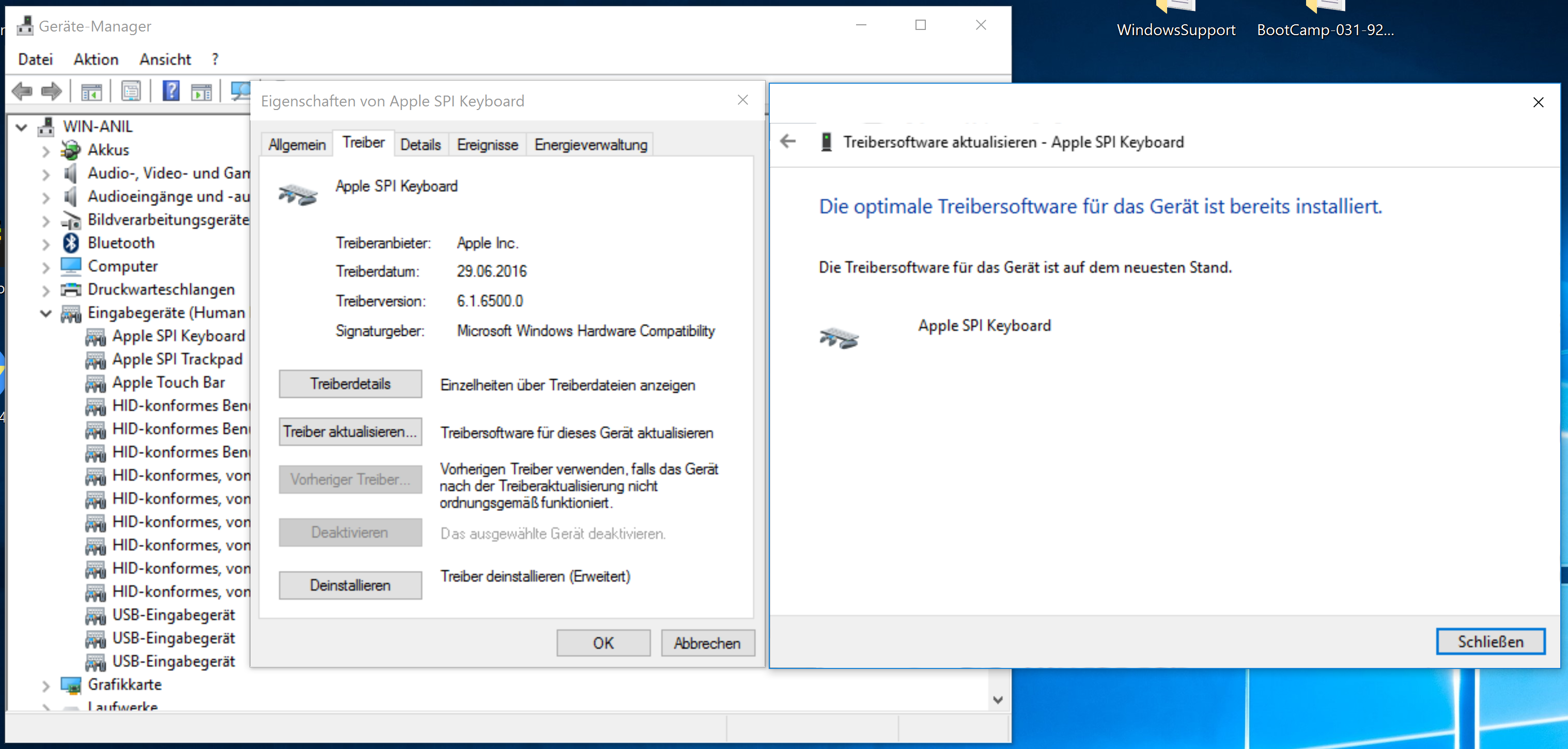Screen dimensions: 1568x749
Task: Click the grayed forward arrow toolbar icon
Action: click(x=52, y=91)
